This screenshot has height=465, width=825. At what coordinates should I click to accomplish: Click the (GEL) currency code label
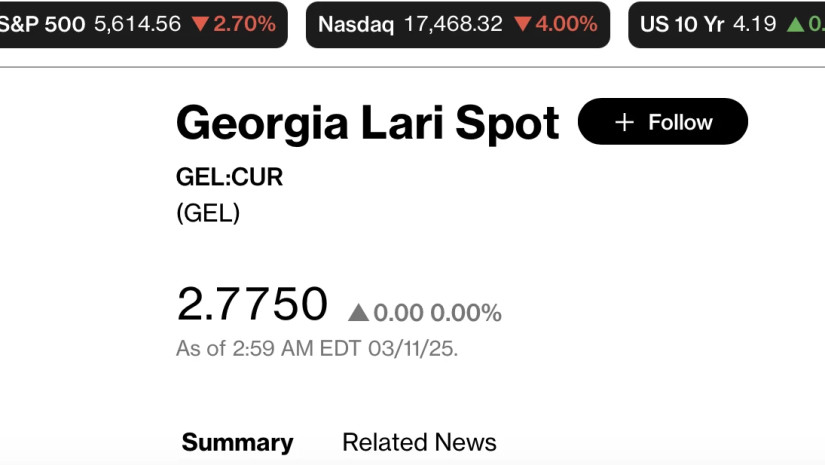point(208,213)
